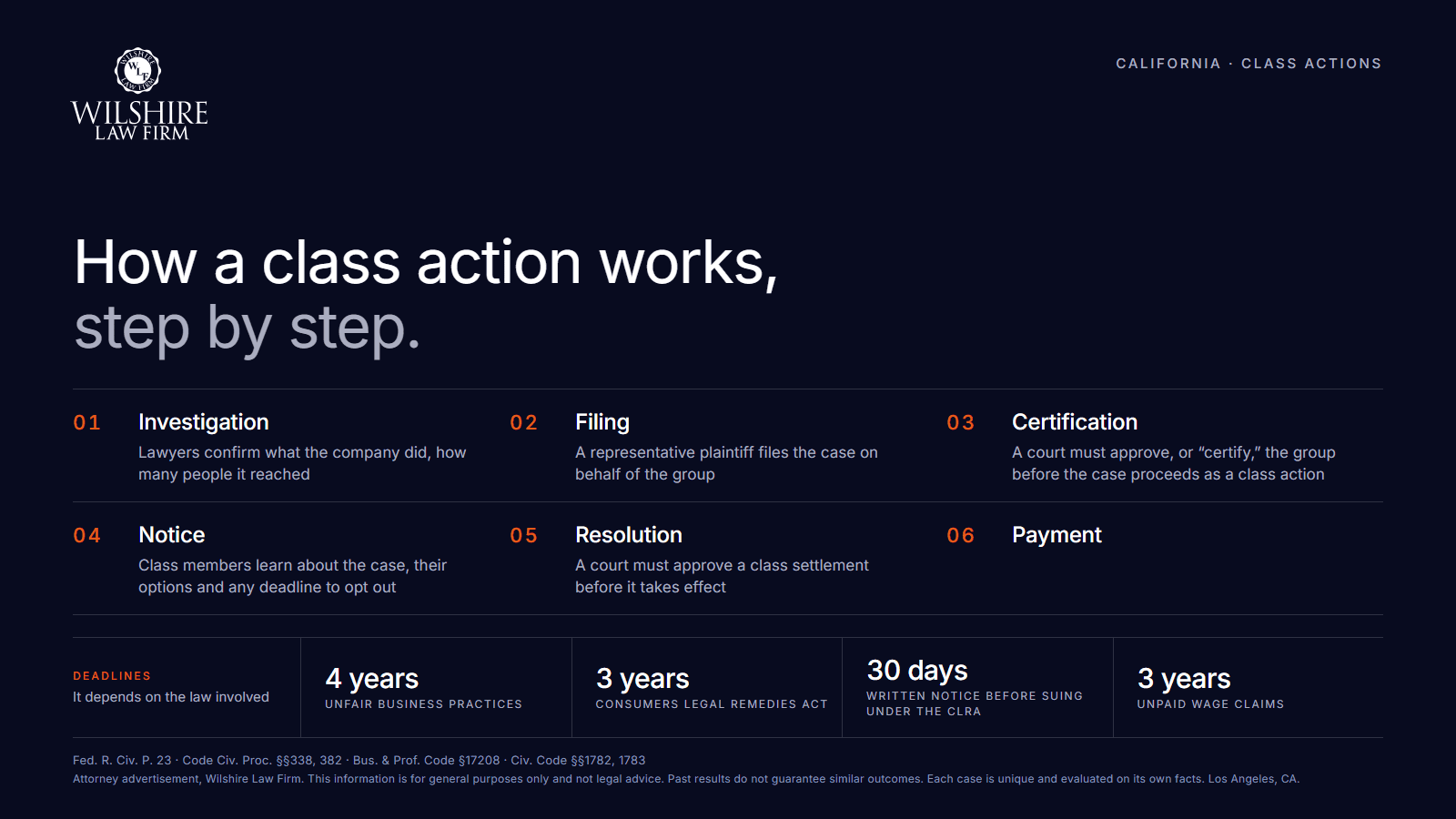
Task: Select step number 06
Action: click(961, 535)
